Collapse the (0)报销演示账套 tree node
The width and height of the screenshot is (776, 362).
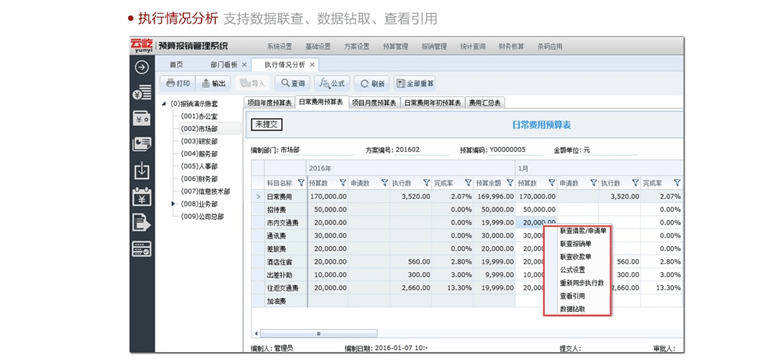click(164, 104)
